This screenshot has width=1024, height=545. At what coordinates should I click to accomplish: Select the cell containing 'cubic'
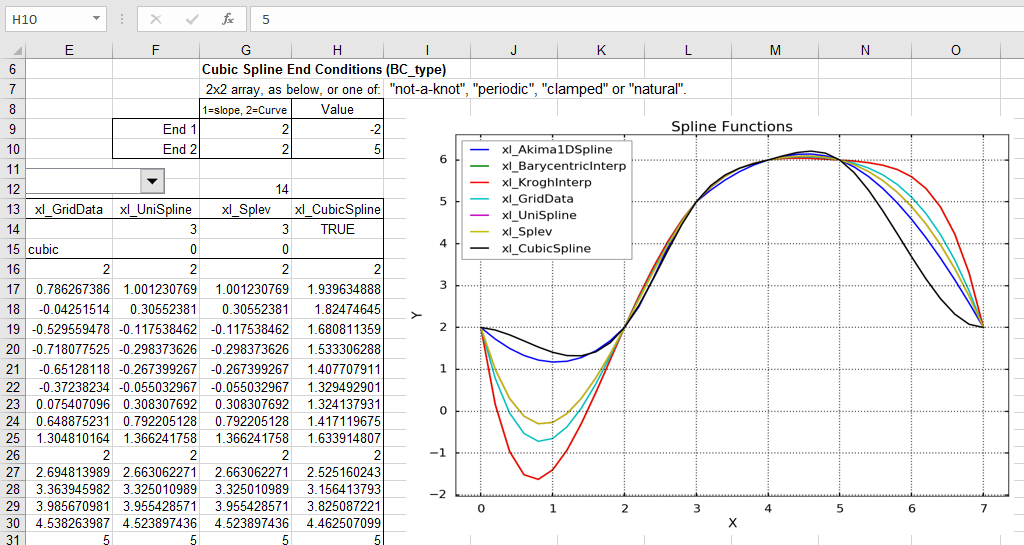click(68, 249)
